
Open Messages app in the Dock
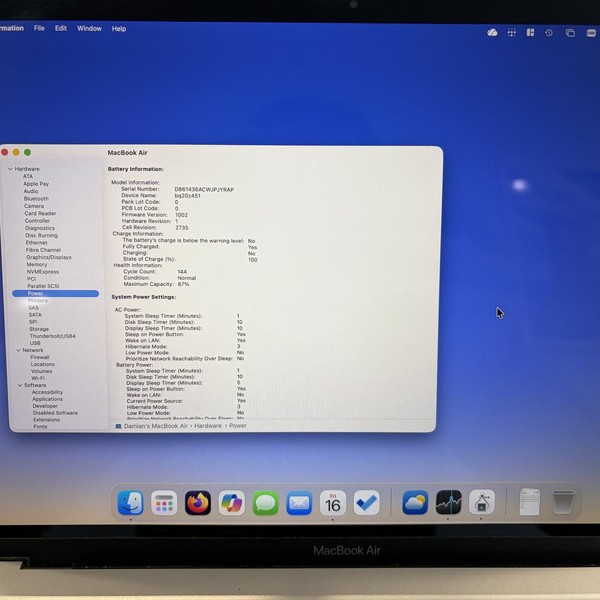[x=265, y=502]
